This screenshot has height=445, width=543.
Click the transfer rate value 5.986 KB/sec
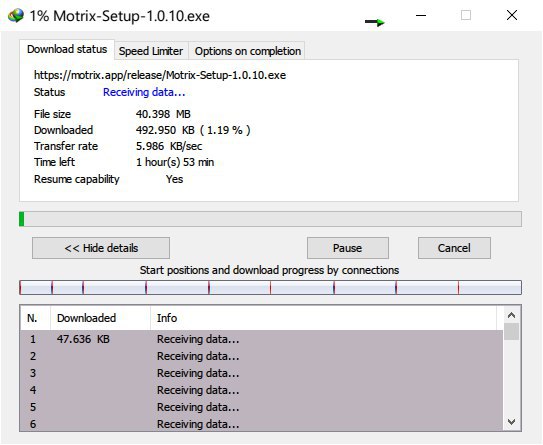169,146
